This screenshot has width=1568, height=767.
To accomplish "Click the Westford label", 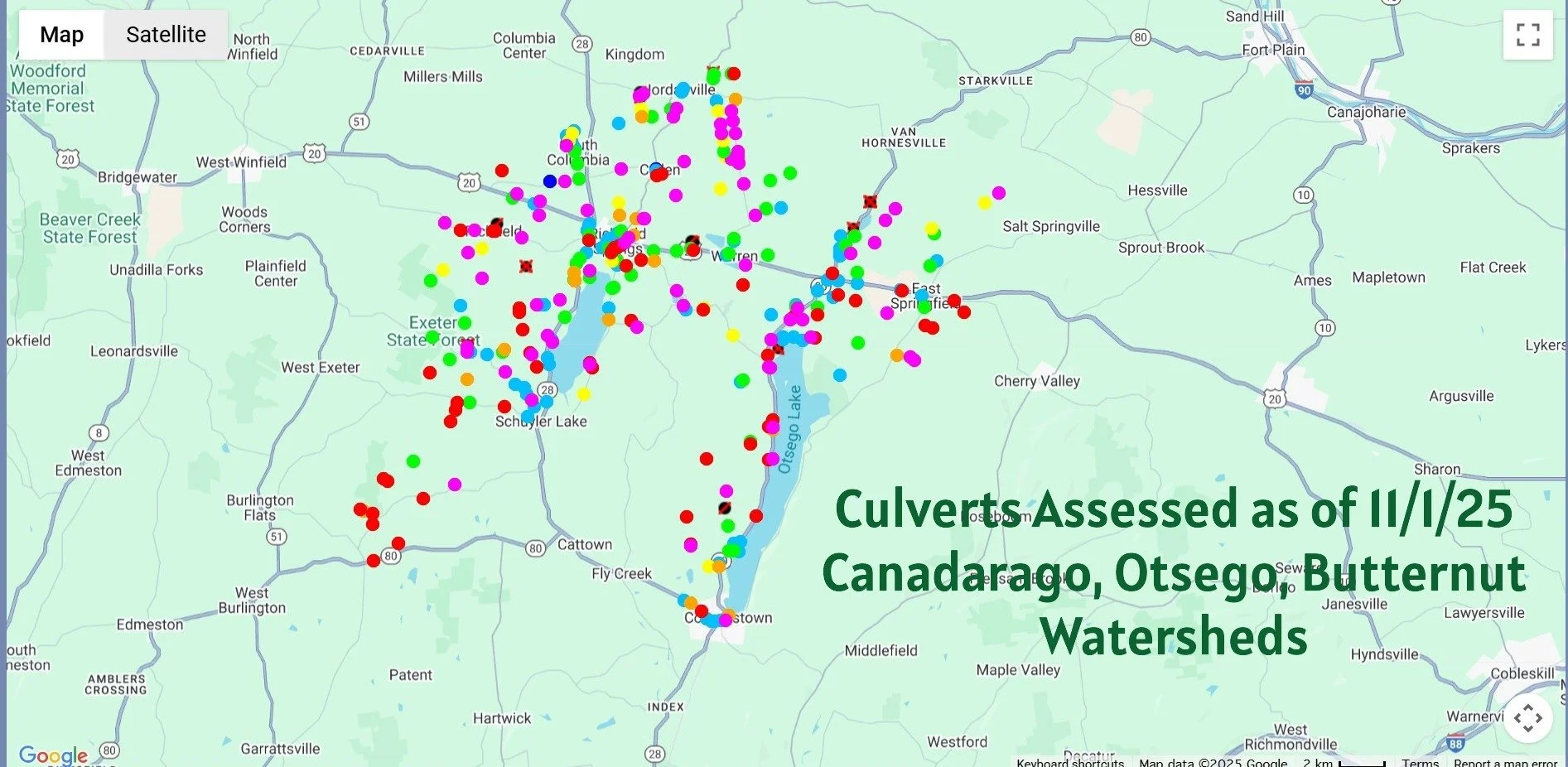I will click(x=957, y=742).
